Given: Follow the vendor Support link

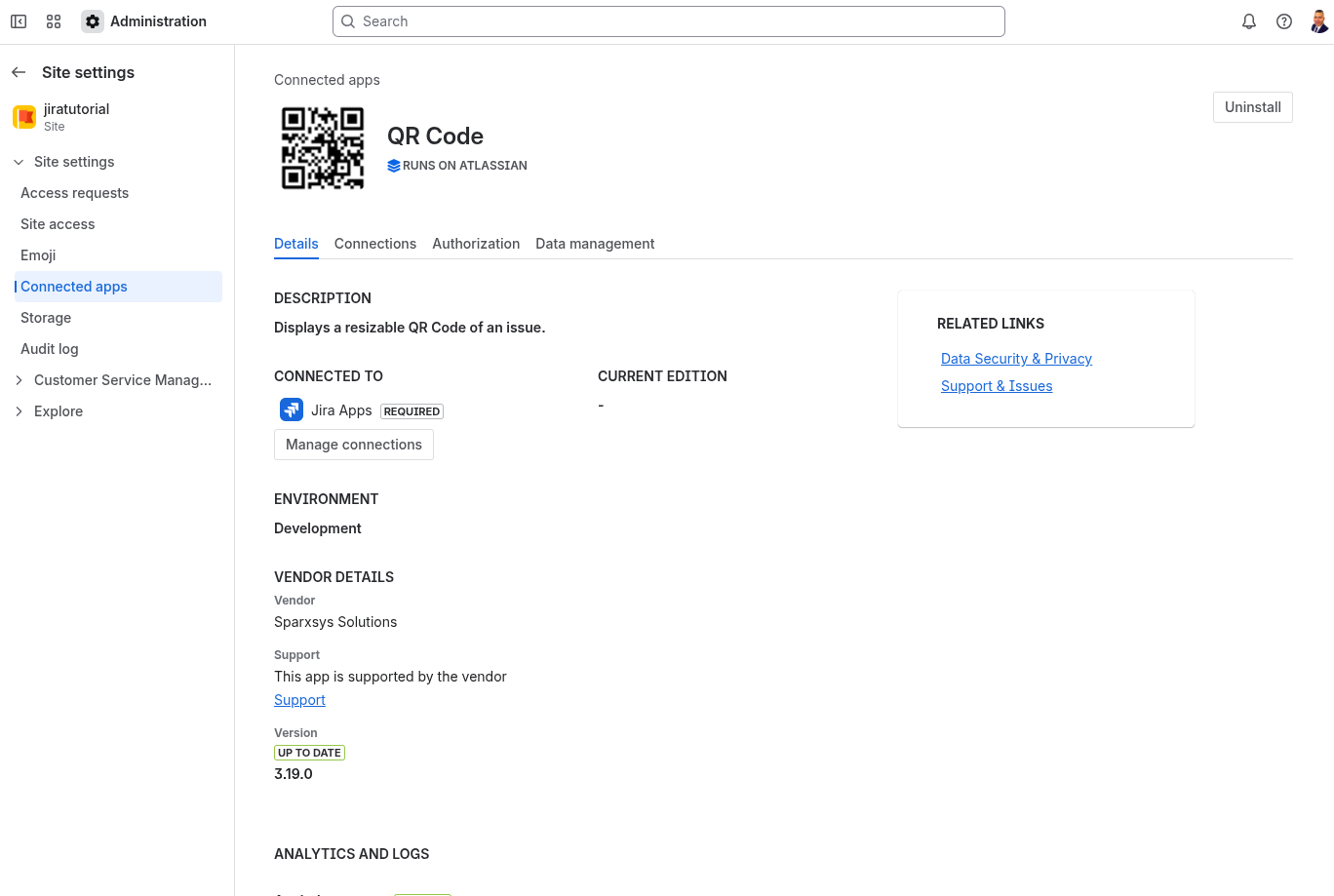Looking at the screenshot, I should pyautogui.click(x=299, y=700).
